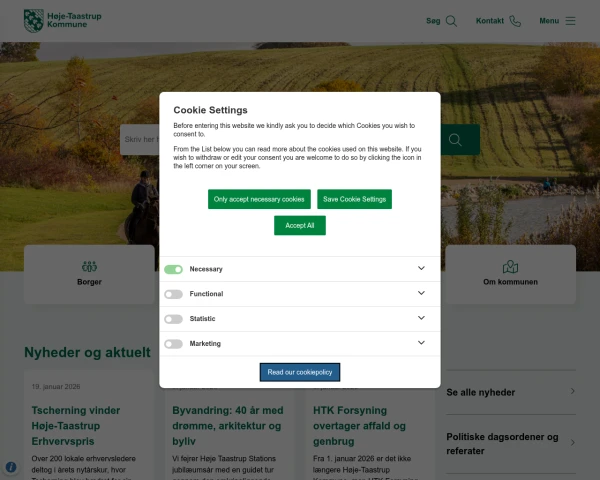600x480 pixels.
Task: Enable the Statistic cookies switch
Action: (x=173, y=319)
